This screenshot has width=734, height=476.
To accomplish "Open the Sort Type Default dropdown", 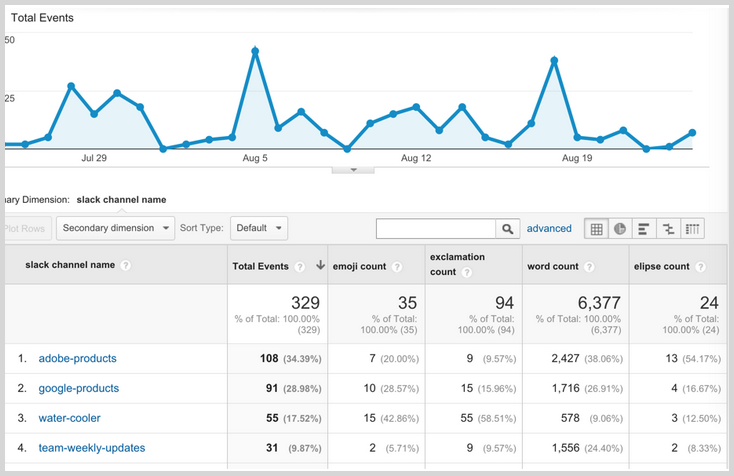I will click(x=259, y=228).
